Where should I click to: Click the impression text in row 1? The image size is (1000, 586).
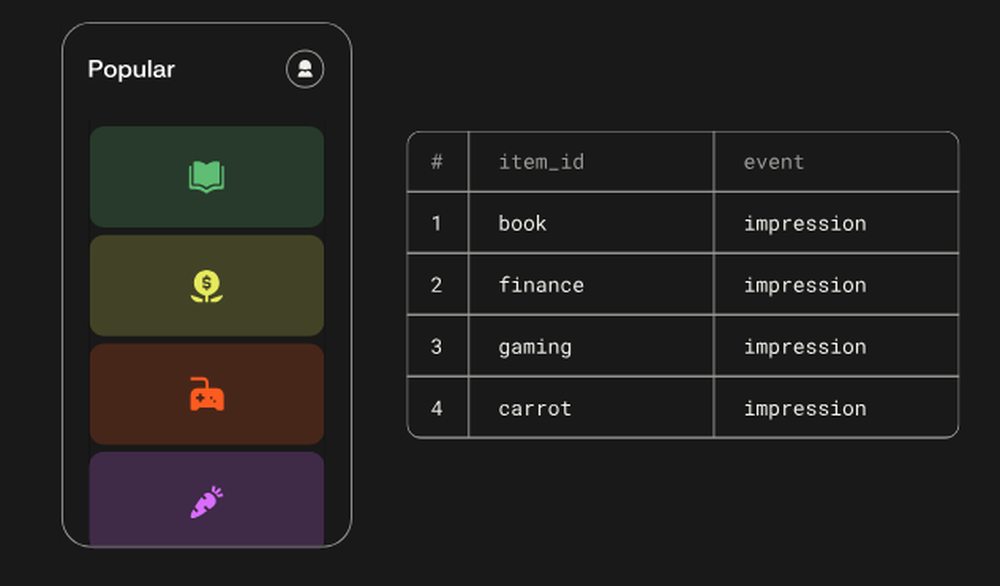[804, 223]
